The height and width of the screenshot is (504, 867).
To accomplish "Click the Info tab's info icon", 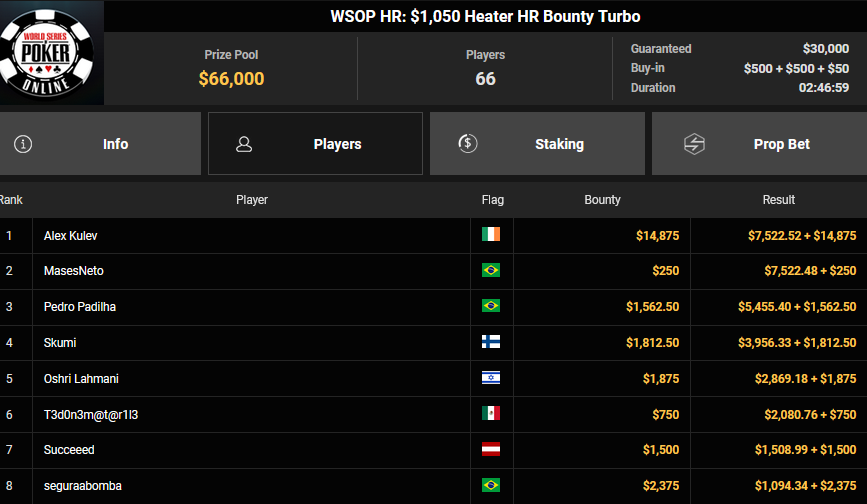I will pyautogui.click(x=23, y=144).
